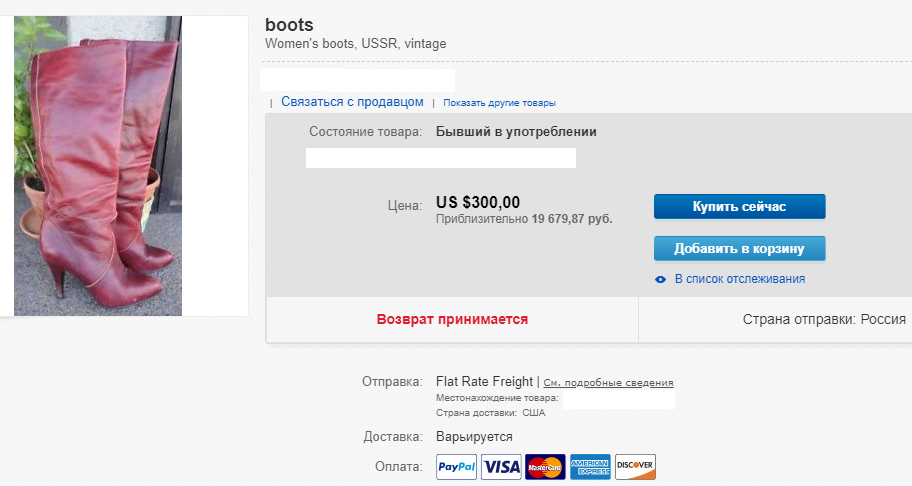Viewport: 912px width, 486px height.
Task: Click the В список отслеживания link
Action: pyautogui.click(x=739, y=279)
